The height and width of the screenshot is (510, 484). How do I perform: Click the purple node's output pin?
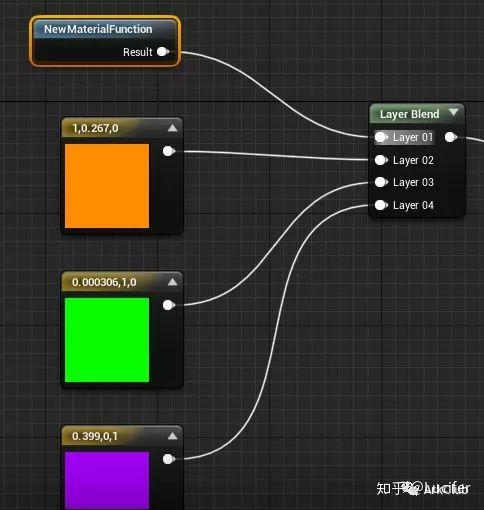(x=169, y=459)
